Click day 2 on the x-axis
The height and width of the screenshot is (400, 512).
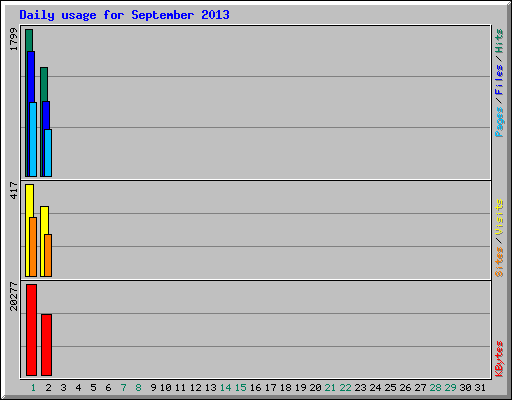point(48,388)
